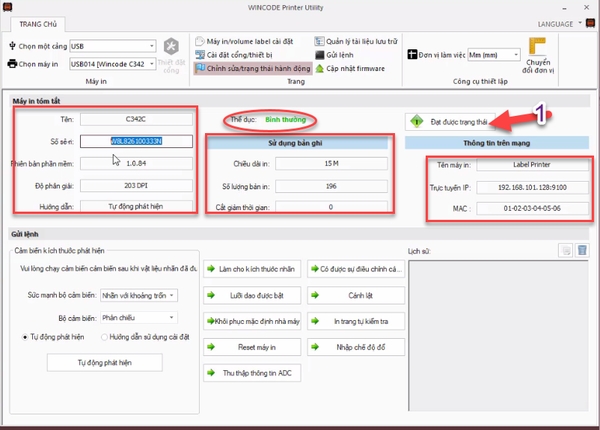Open 'Sức mạnh bộ cảm biến' dropdown
Viewport: 600px width, 430px height.
[174, 295]
